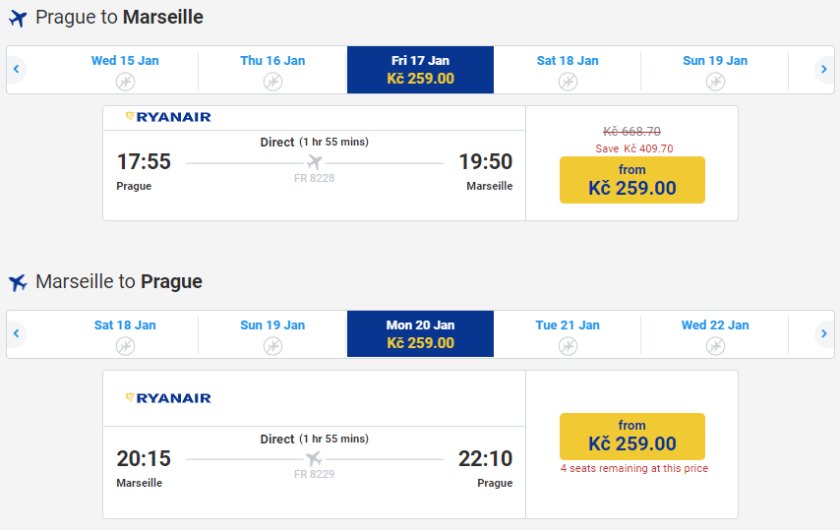
Task: Show later return dates with right arrow
Action: tap(824, 334)
